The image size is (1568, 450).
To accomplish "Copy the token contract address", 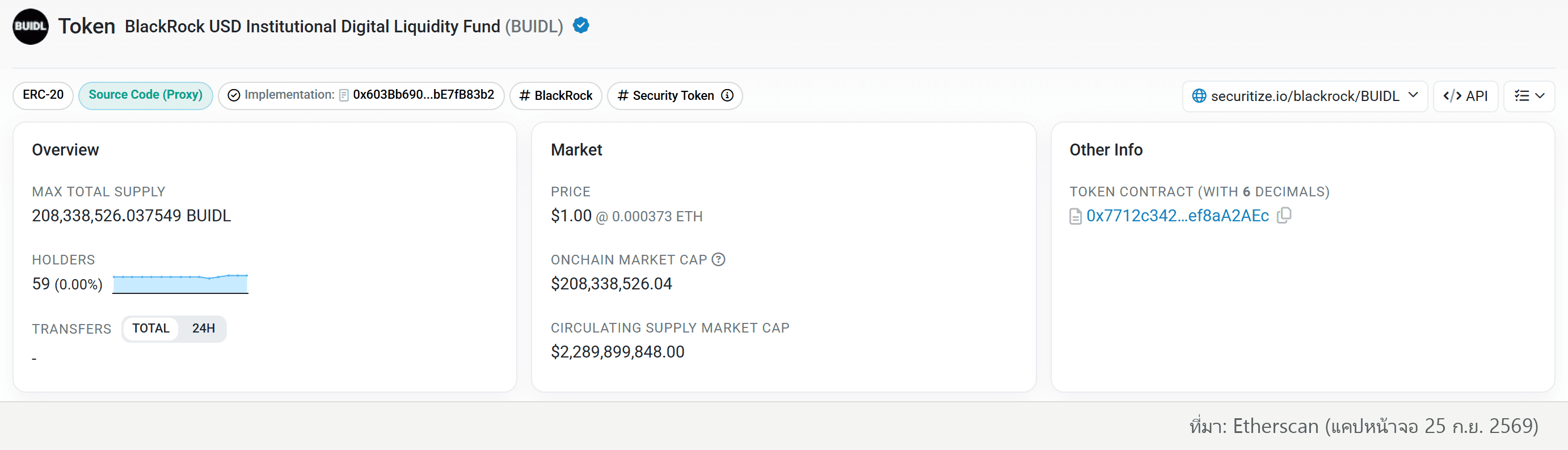I will click(1284, 215).
